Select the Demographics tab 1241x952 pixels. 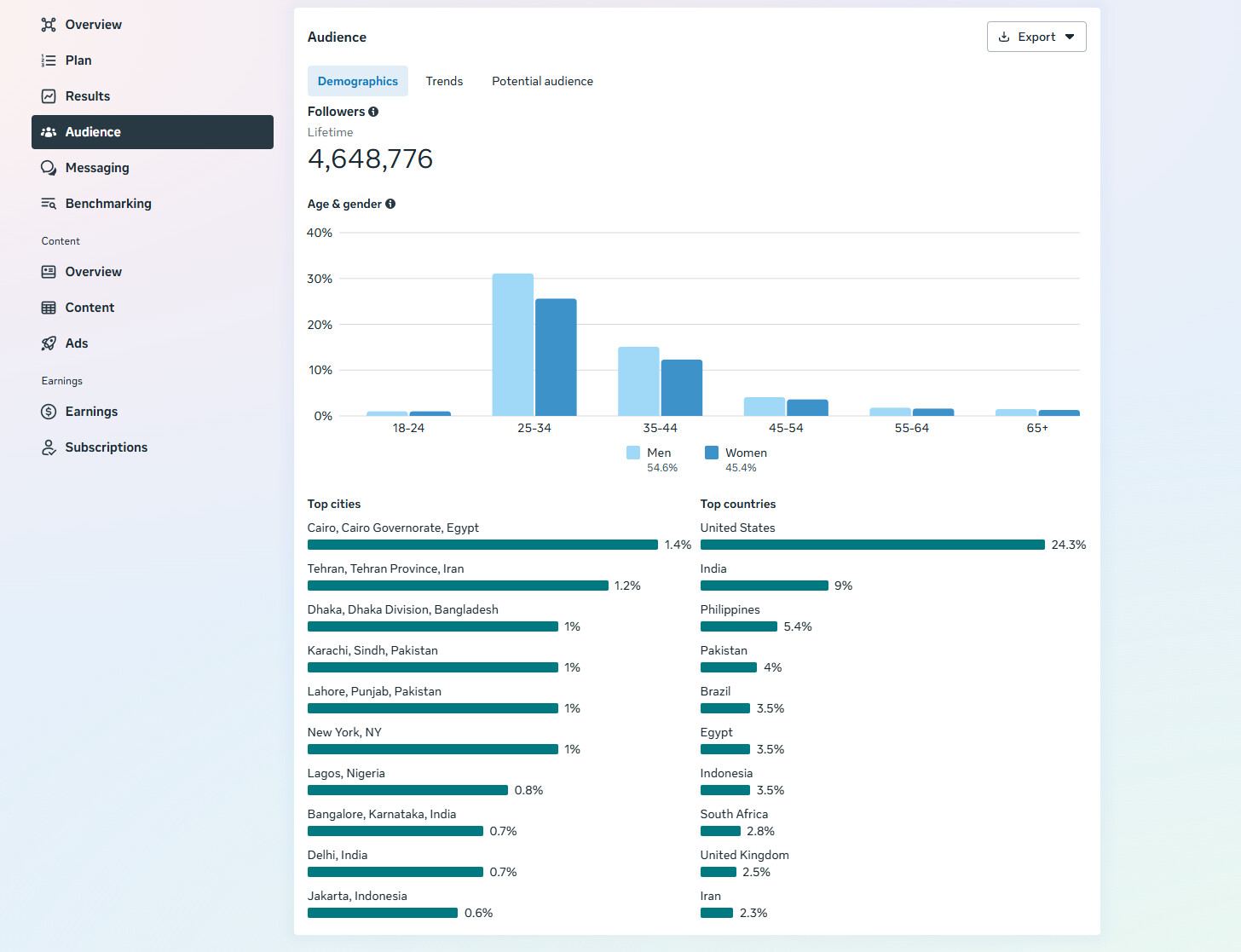[x=357, y=81]
